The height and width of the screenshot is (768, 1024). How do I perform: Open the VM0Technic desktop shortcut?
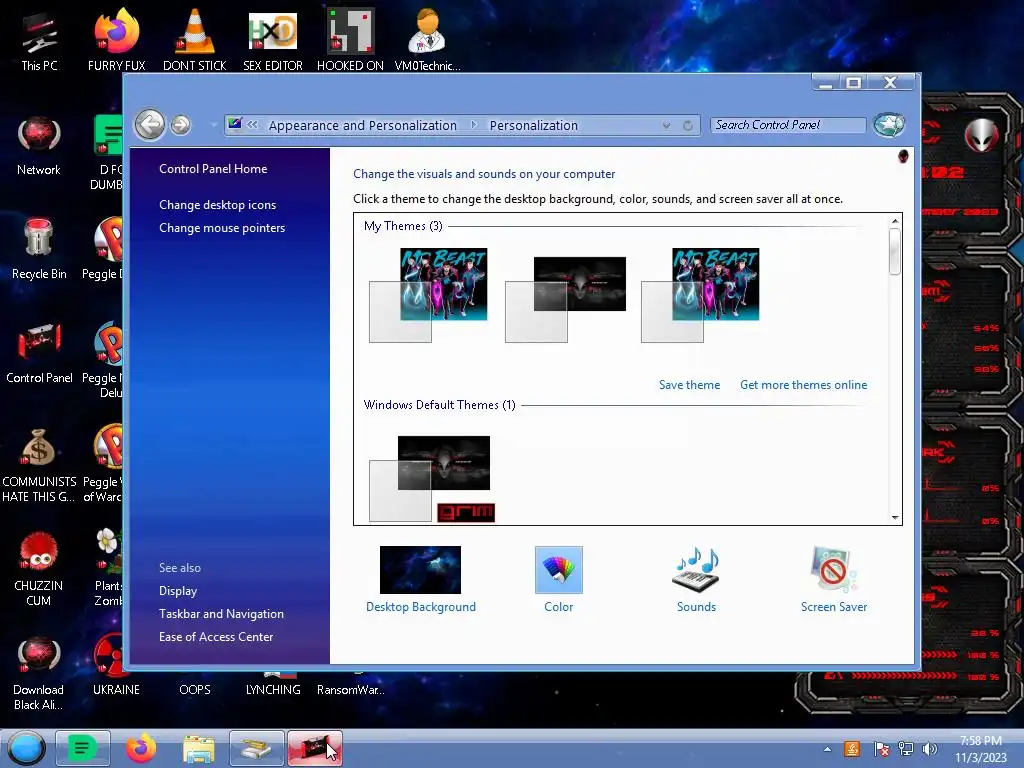pos(427,41)
